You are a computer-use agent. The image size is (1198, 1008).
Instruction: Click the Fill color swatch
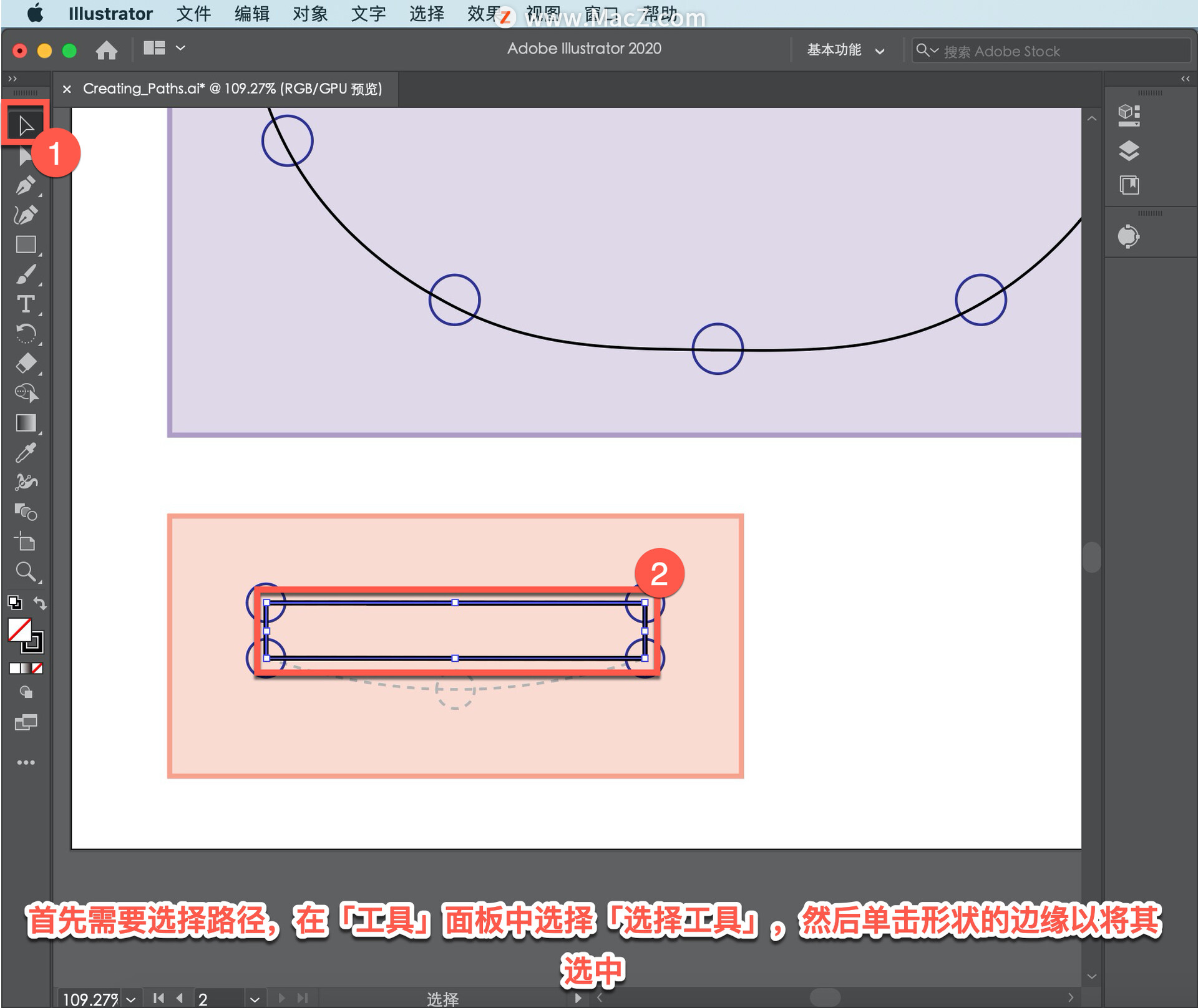(19, 630)
